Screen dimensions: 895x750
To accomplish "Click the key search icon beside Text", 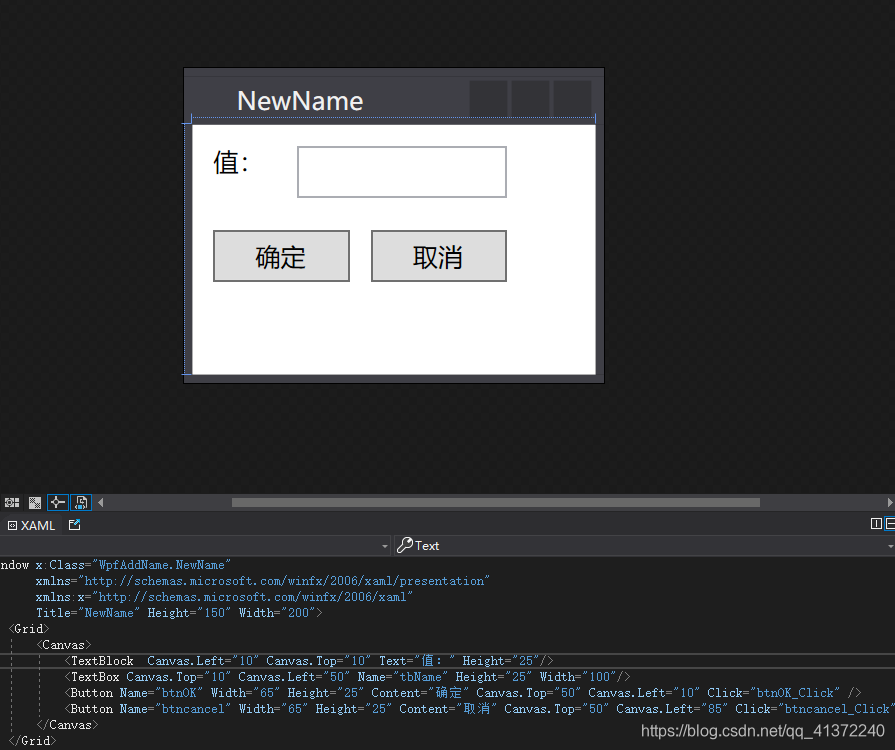I will click(405, 545).
